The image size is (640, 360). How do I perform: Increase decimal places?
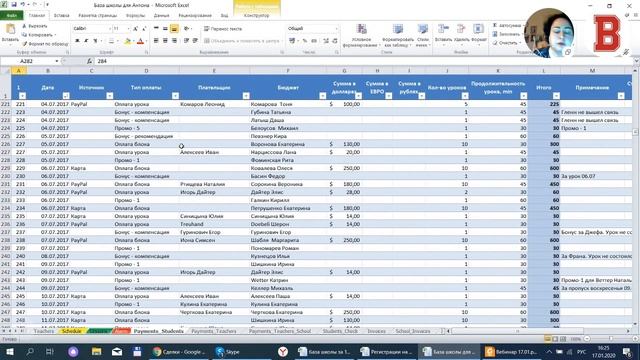[x=326, y=41]
